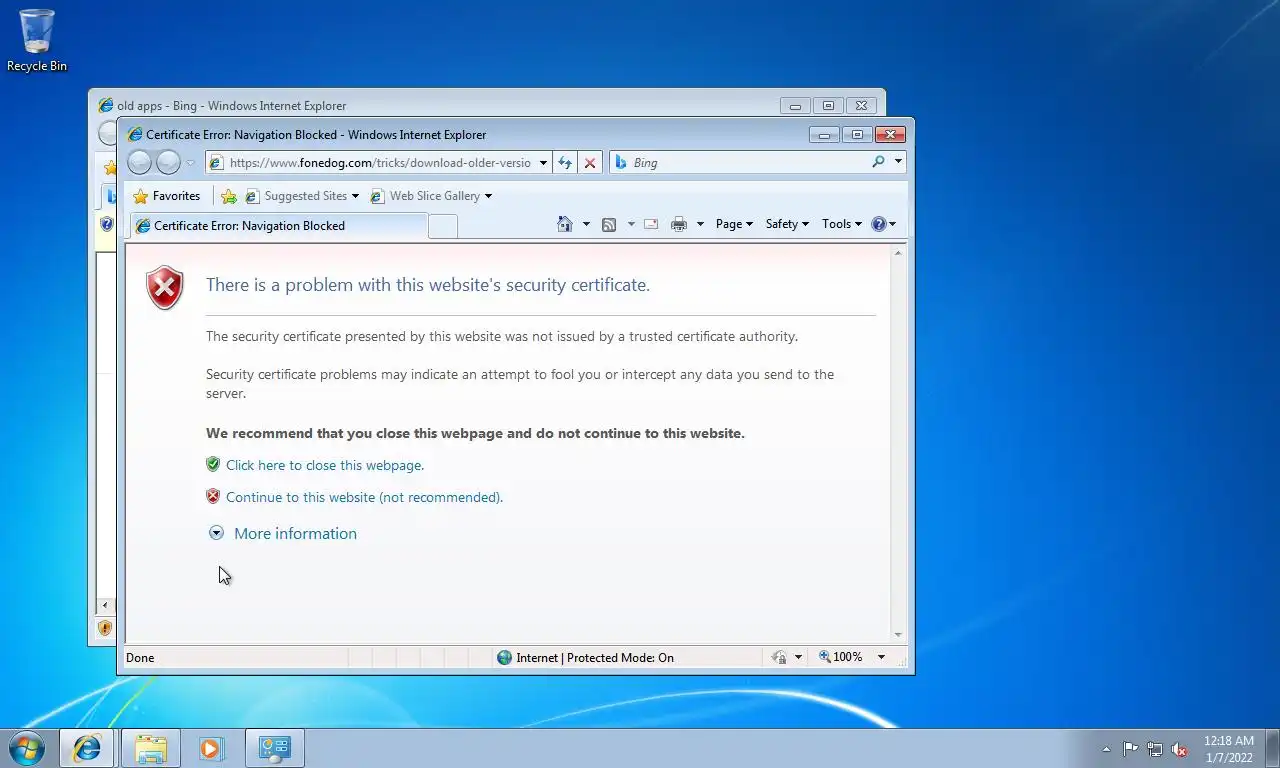Click the More information link text
Screen dimensions: 1280x768
tap(295, 533)
